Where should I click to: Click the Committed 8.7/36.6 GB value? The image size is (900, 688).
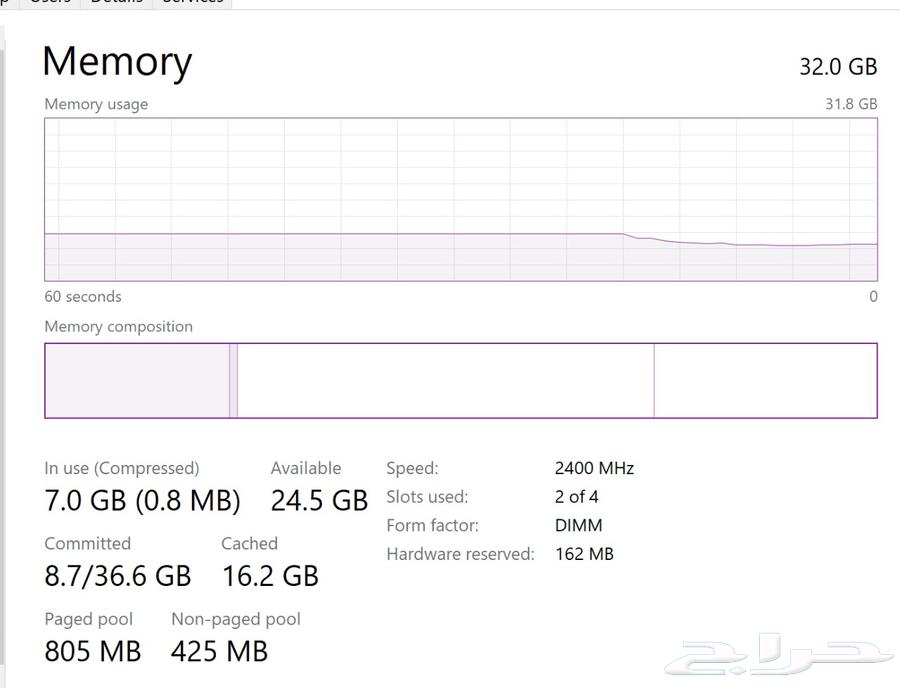pos(117,575)
